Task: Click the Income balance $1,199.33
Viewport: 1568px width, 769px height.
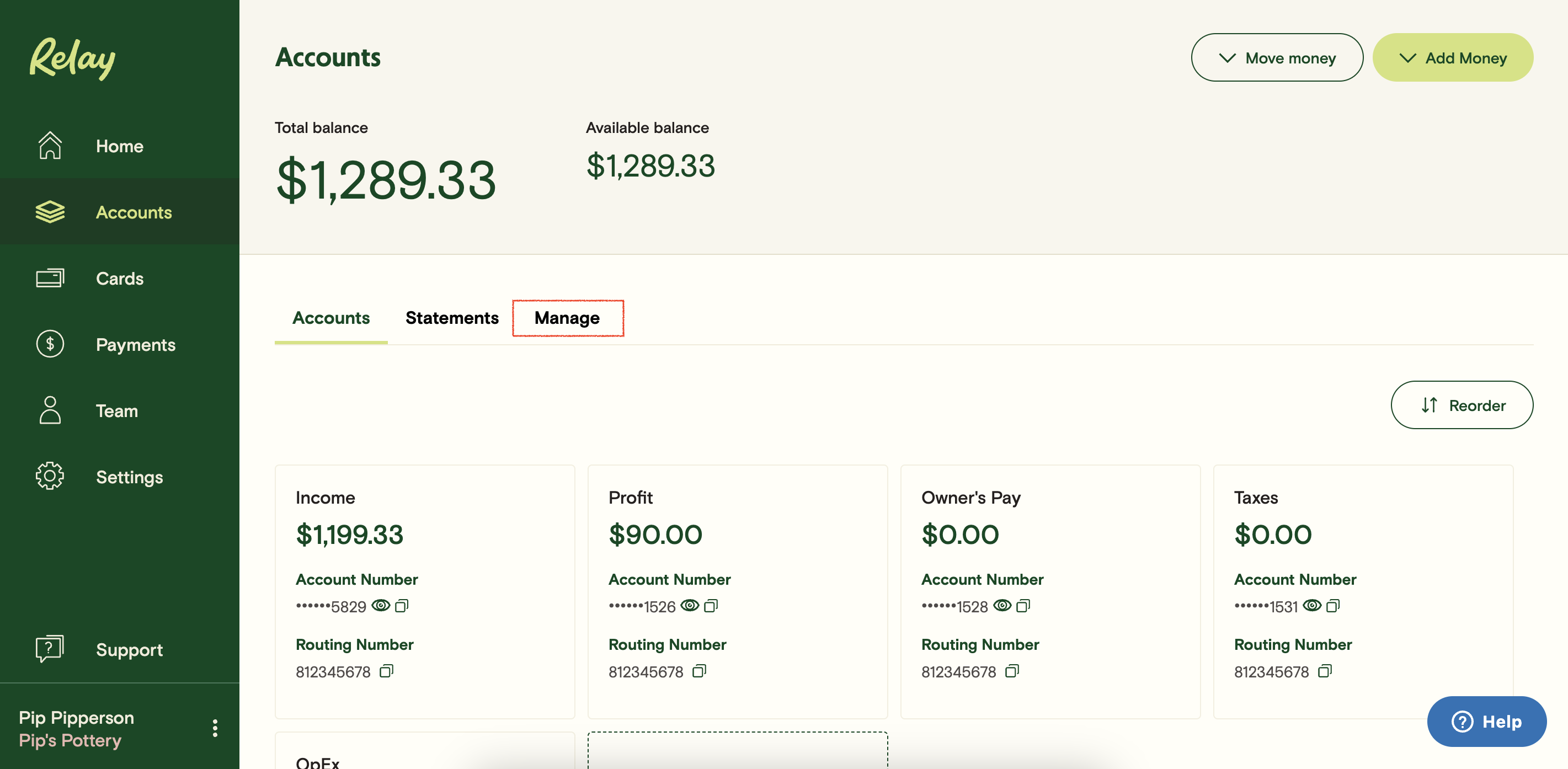Action: [349, 535]
